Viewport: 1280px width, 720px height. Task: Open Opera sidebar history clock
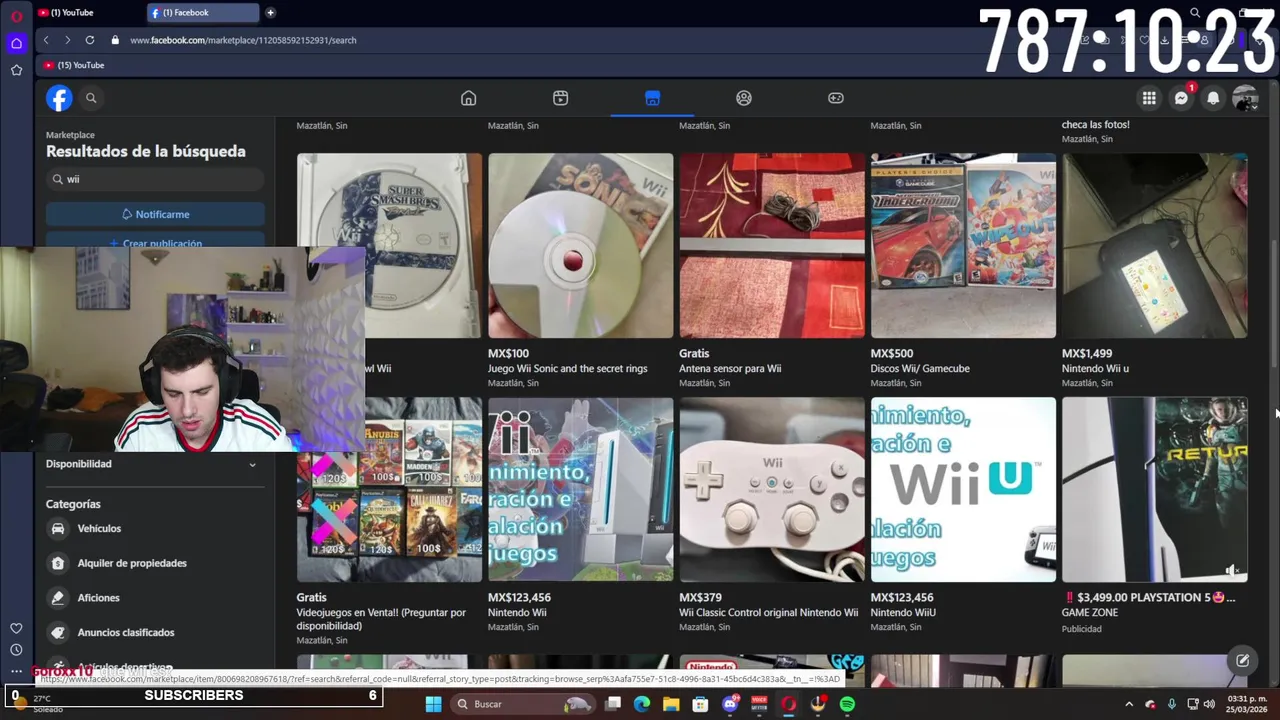coord(16,650)
